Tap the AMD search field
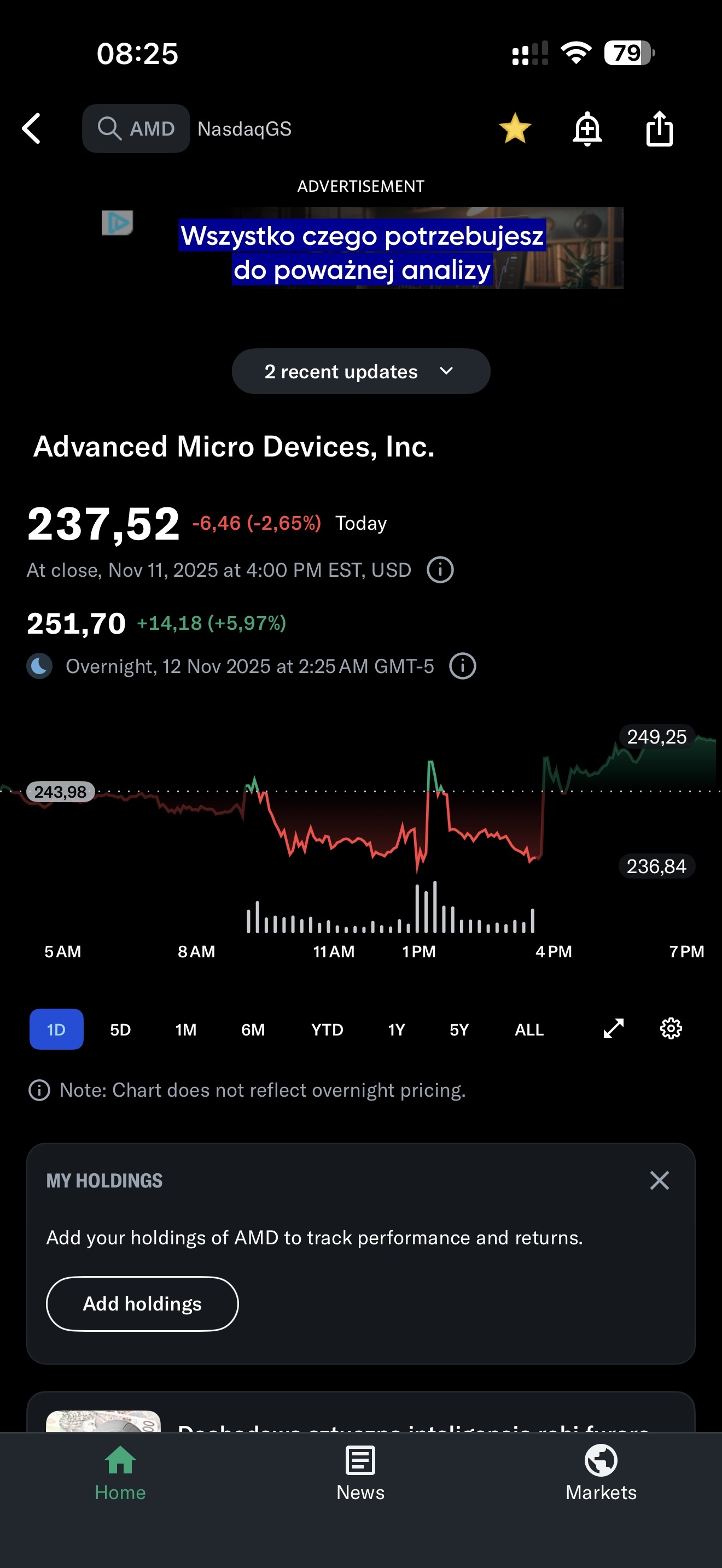This screenshot has height=1568, width=722. pos(136,128)
